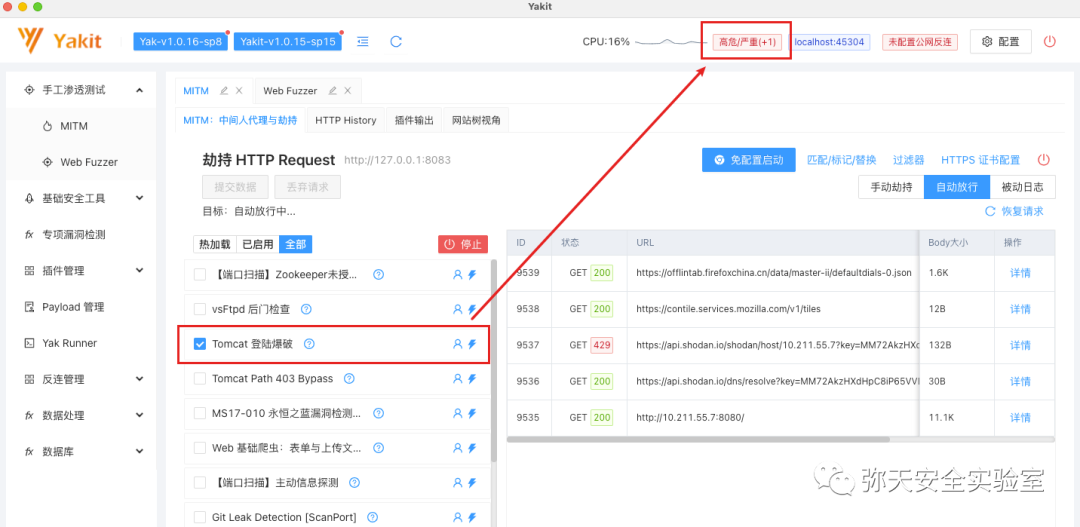The height and width of the screenshot is (527, 1080).
Task: Expand the 基础安全工具 sidebar menu
Action: (139, 198)
